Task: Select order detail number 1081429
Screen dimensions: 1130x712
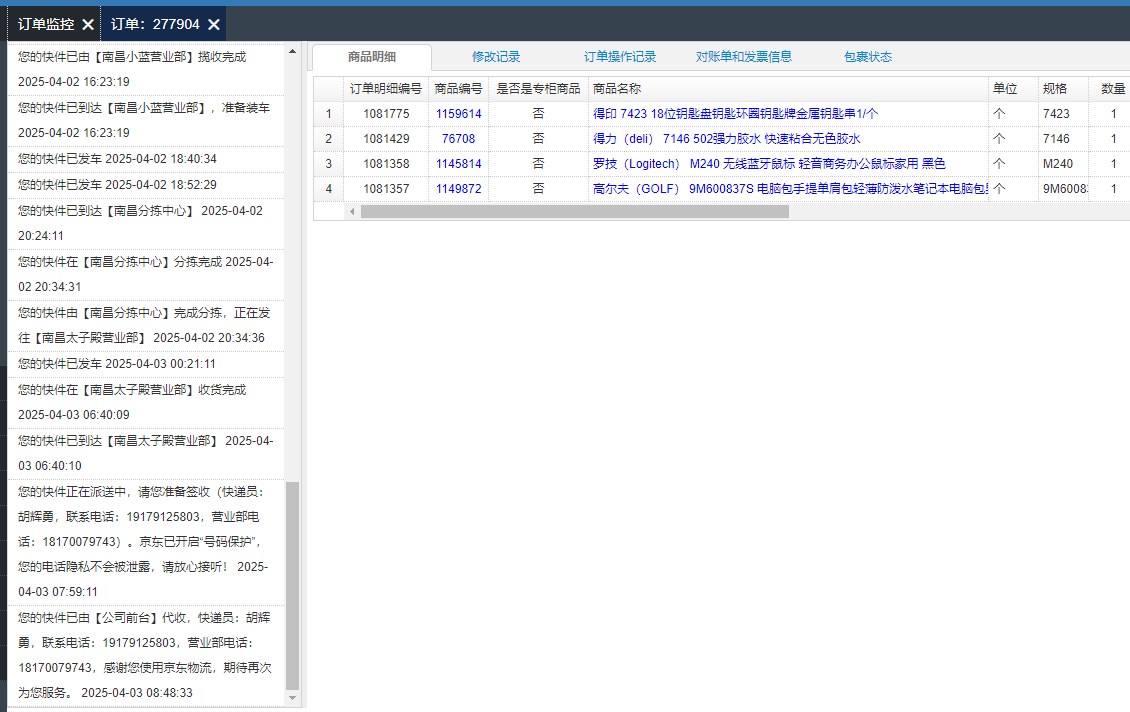Action: [386, 139]
